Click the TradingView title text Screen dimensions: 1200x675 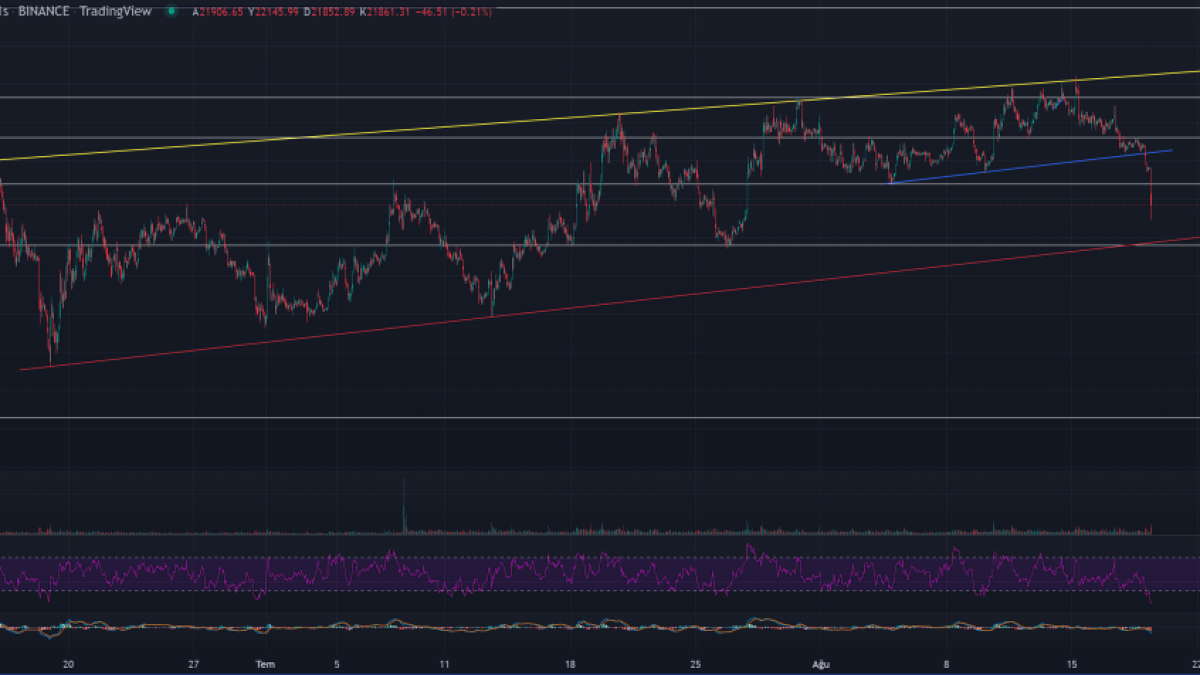coord(116,11)
